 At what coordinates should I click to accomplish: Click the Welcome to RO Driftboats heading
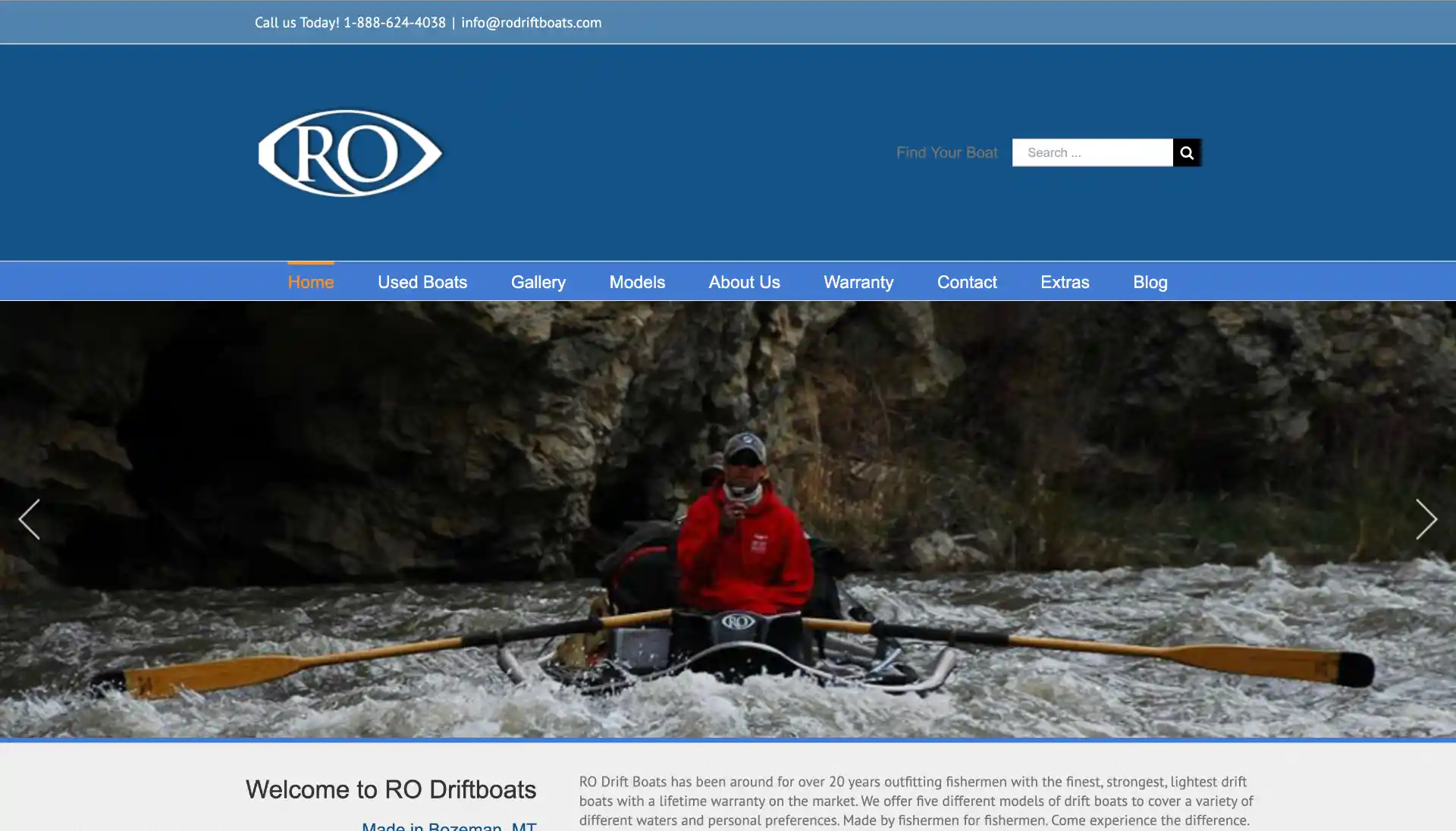(391, 789)
